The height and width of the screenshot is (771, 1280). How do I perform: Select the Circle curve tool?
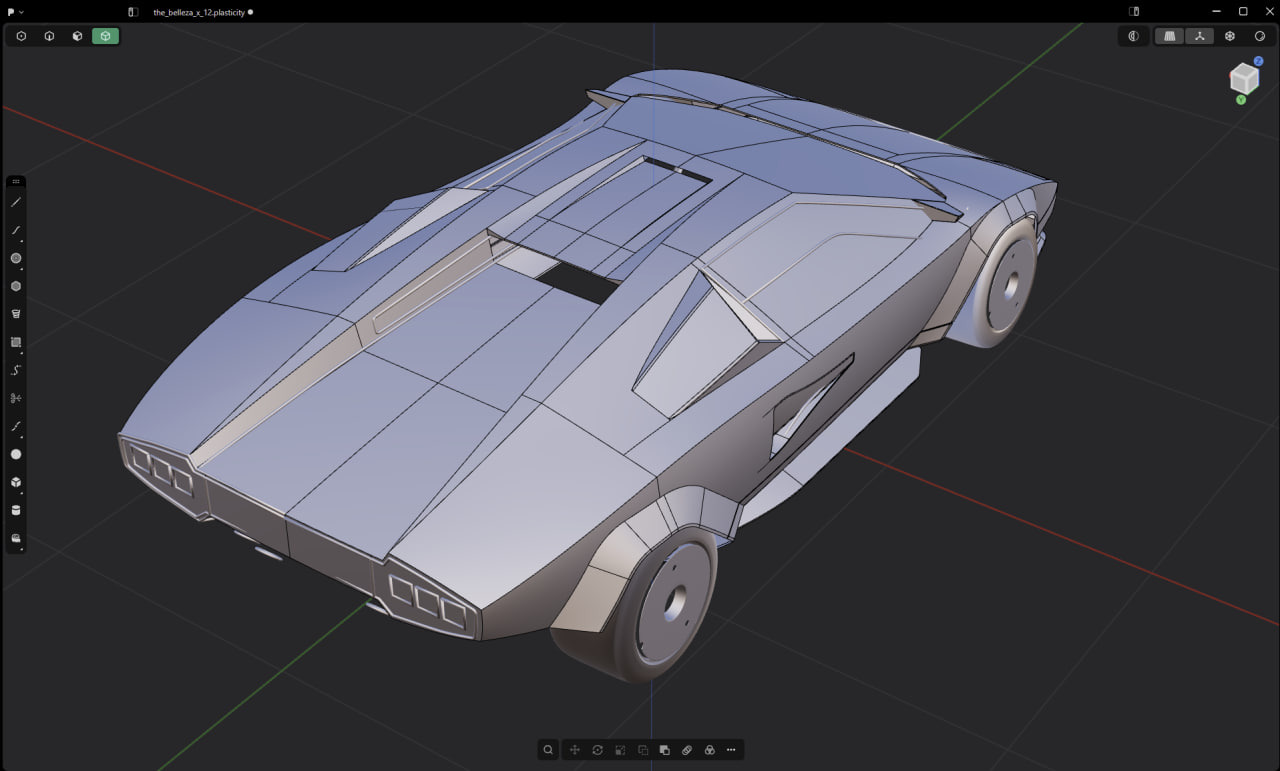[x=16, y=258]
